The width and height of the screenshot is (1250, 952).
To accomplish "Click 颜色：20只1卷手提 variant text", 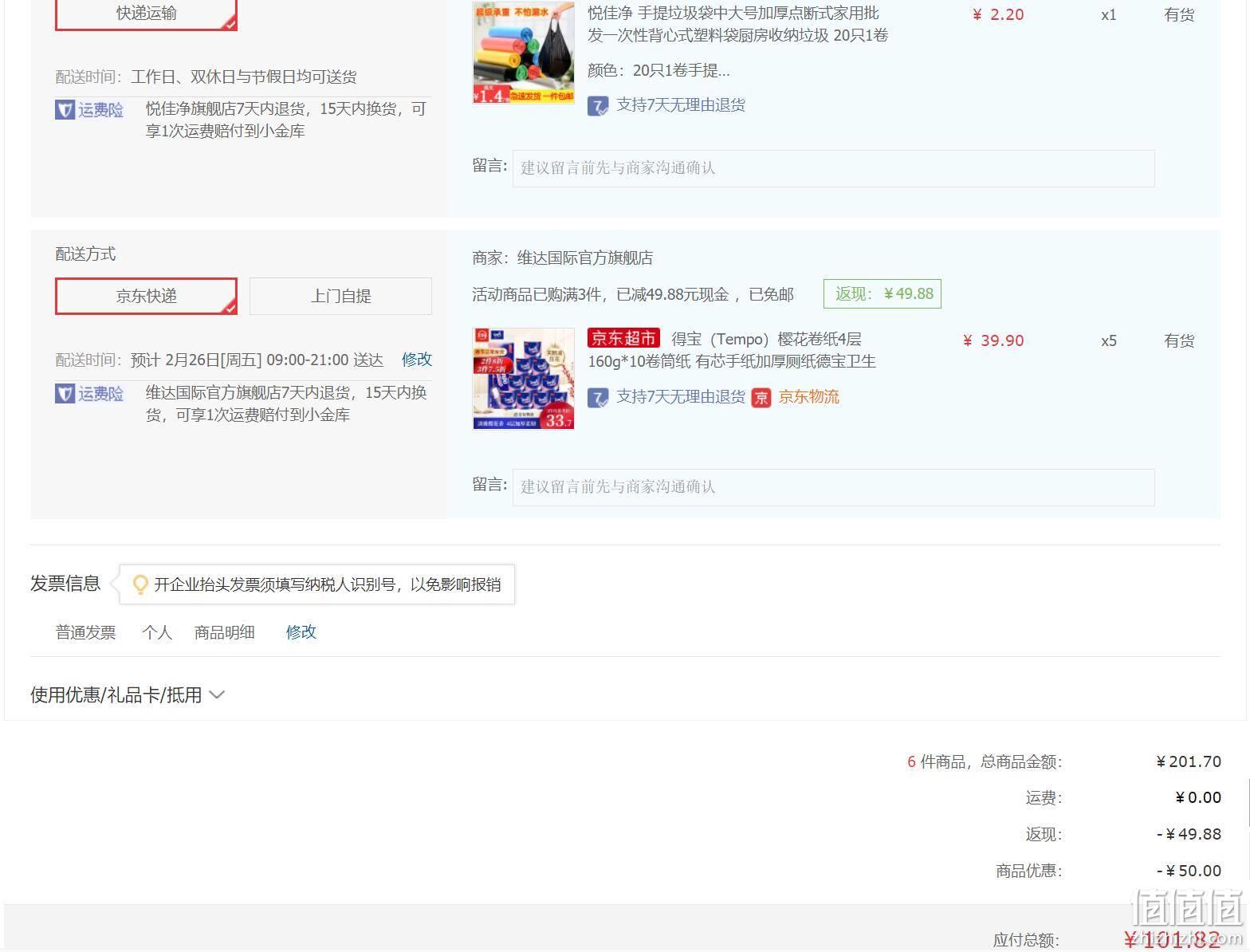I will 658,71.
